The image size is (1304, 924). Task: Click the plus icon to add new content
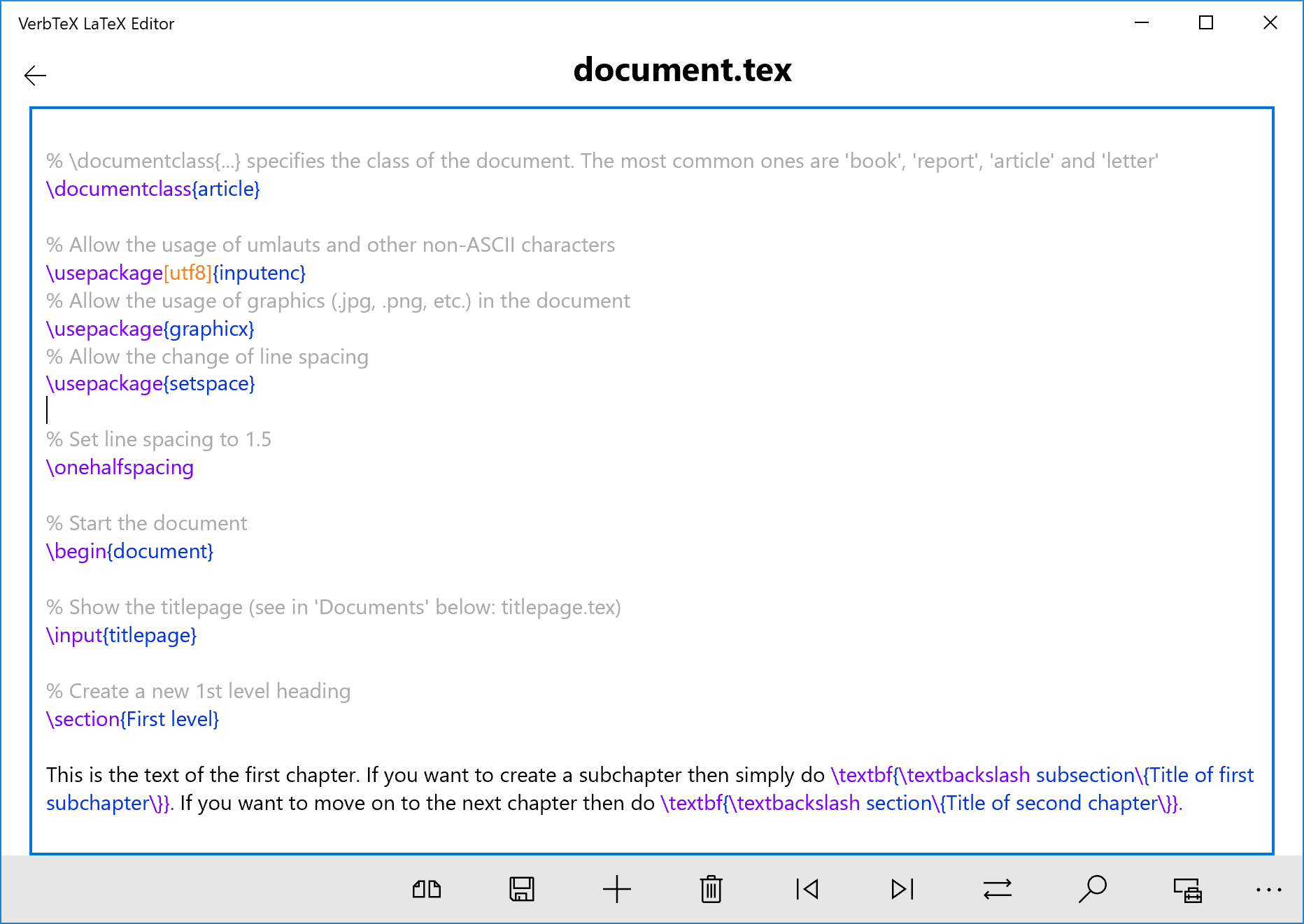click(x=616, y=889)
